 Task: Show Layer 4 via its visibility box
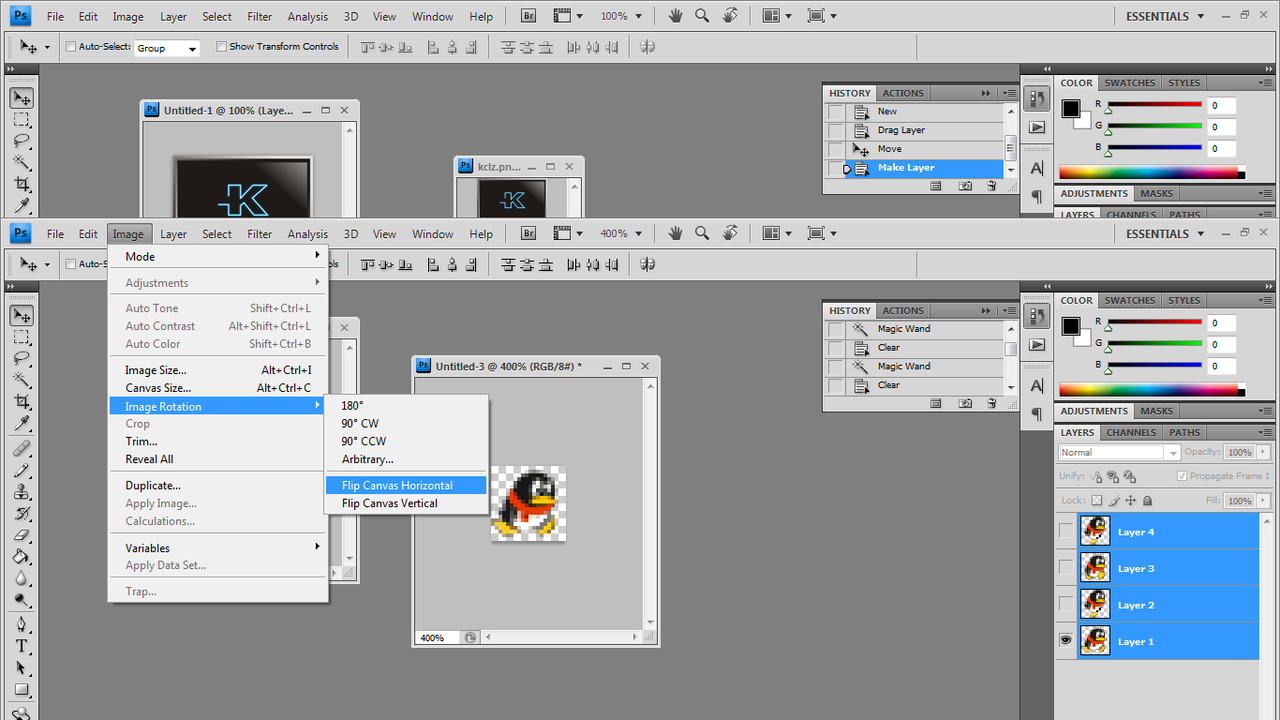point(1066,532)
